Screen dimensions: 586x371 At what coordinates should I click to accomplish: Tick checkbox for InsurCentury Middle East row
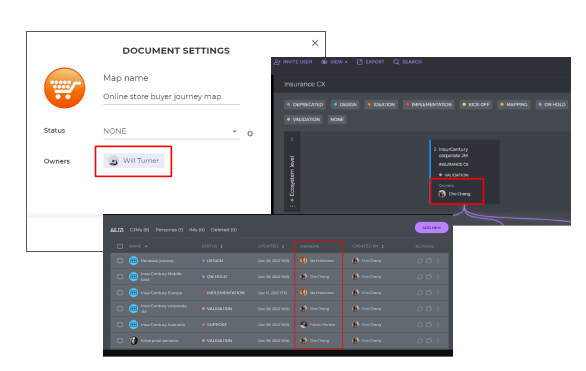(120, 277)
